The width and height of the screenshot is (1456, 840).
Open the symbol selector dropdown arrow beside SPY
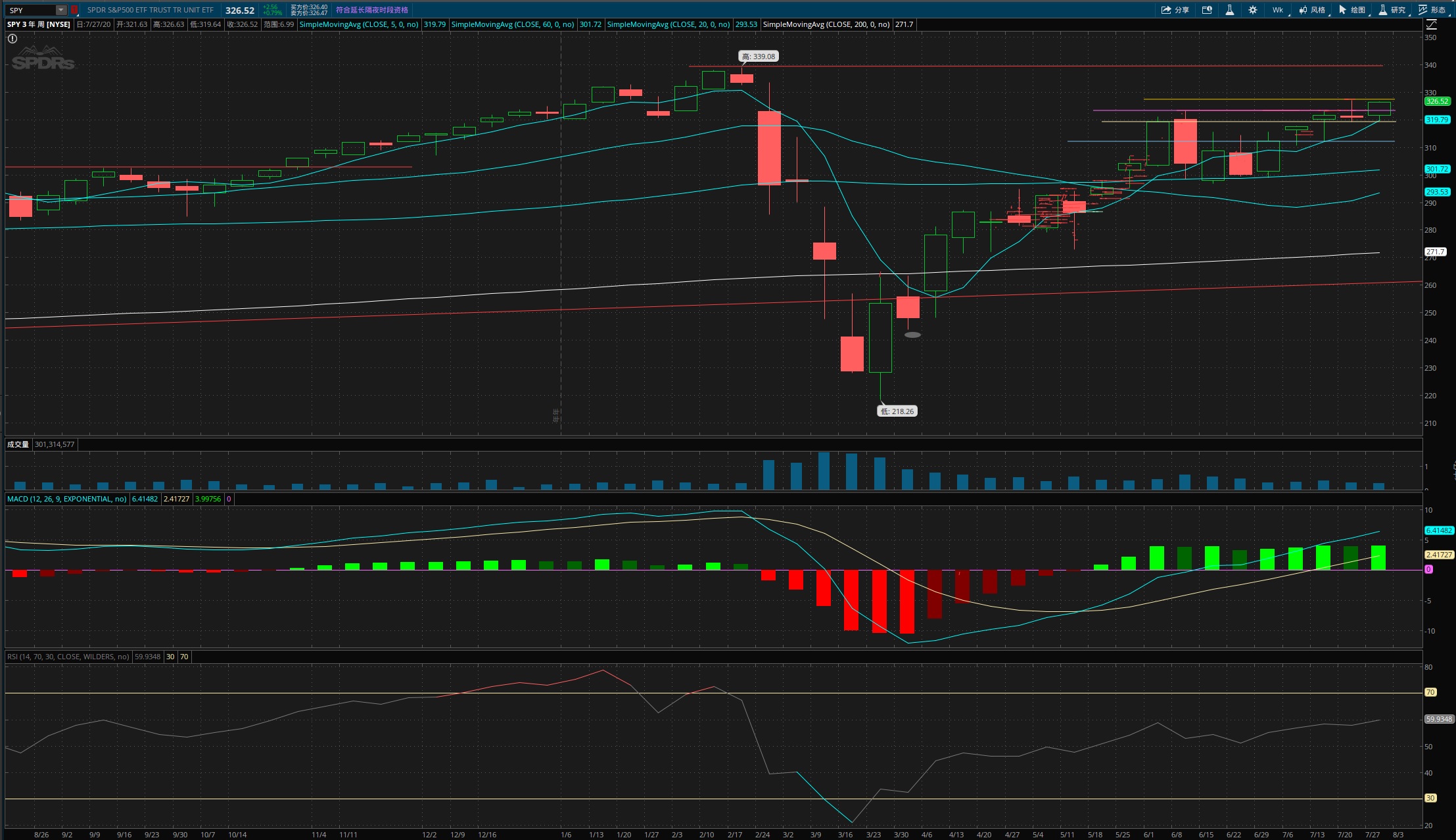coord(61,10)
